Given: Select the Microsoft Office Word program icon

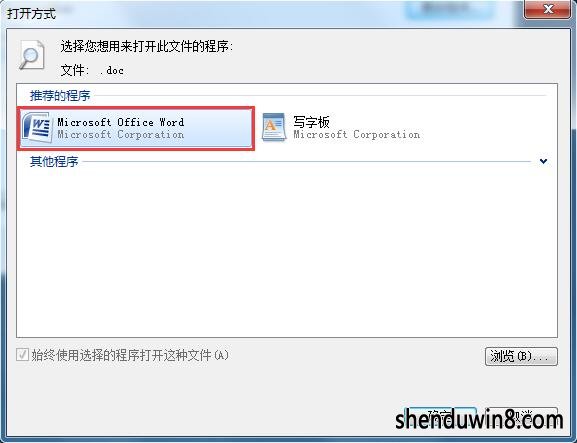Looking at the screenshot, I should tap(36, 127).
